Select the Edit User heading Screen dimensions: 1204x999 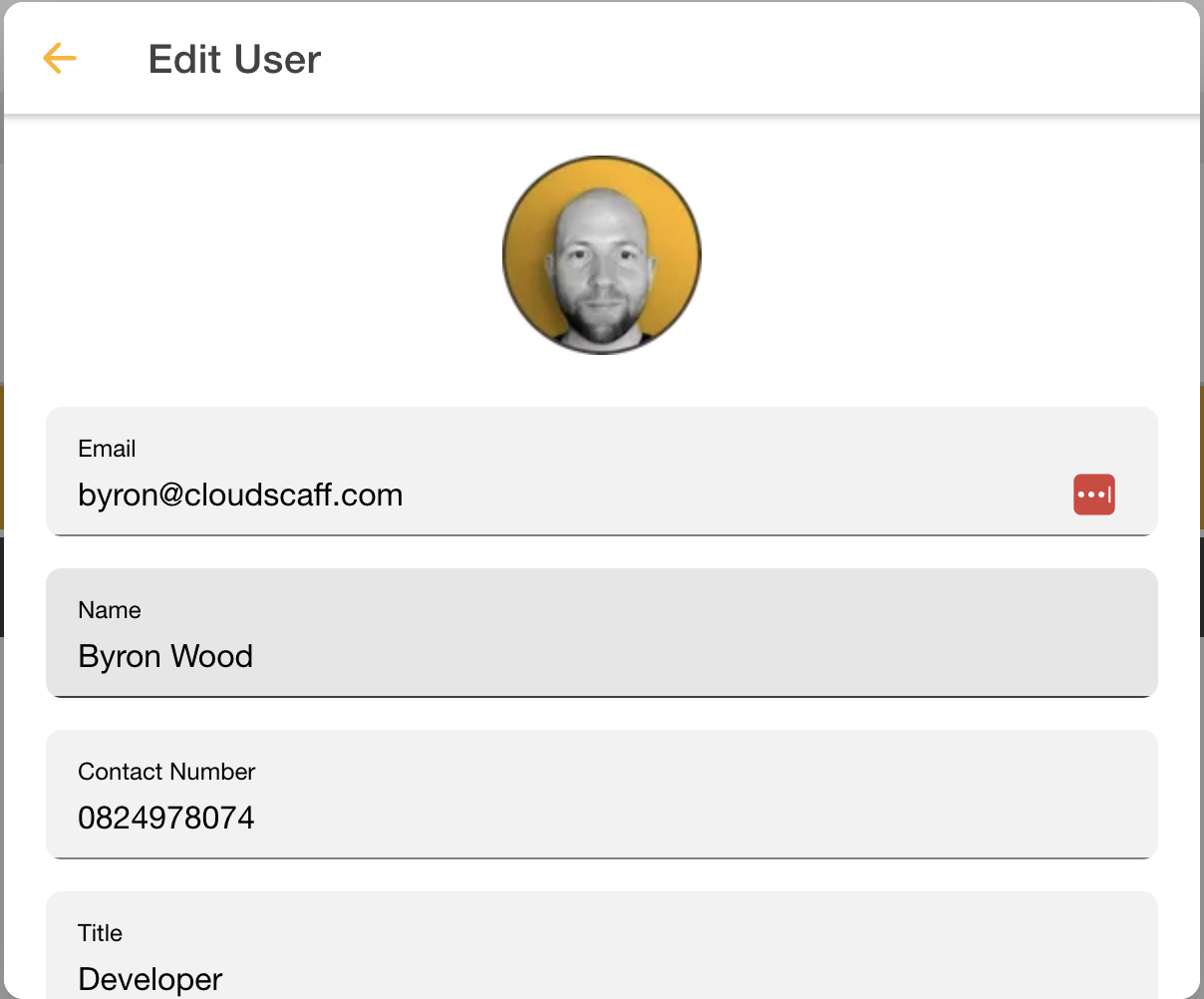(234, 60)
